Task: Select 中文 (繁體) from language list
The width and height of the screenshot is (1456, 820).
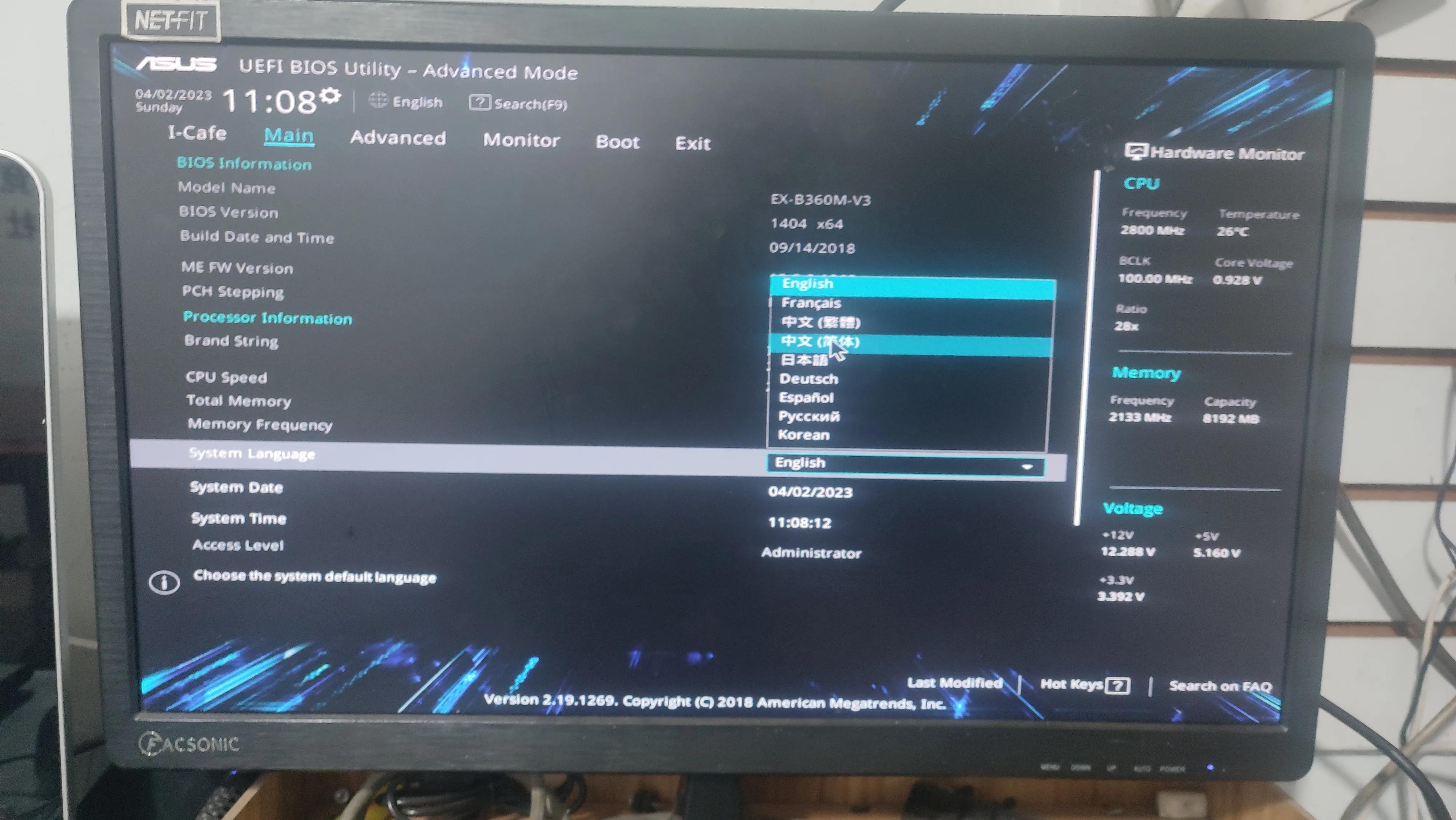Action: (820, 322)
